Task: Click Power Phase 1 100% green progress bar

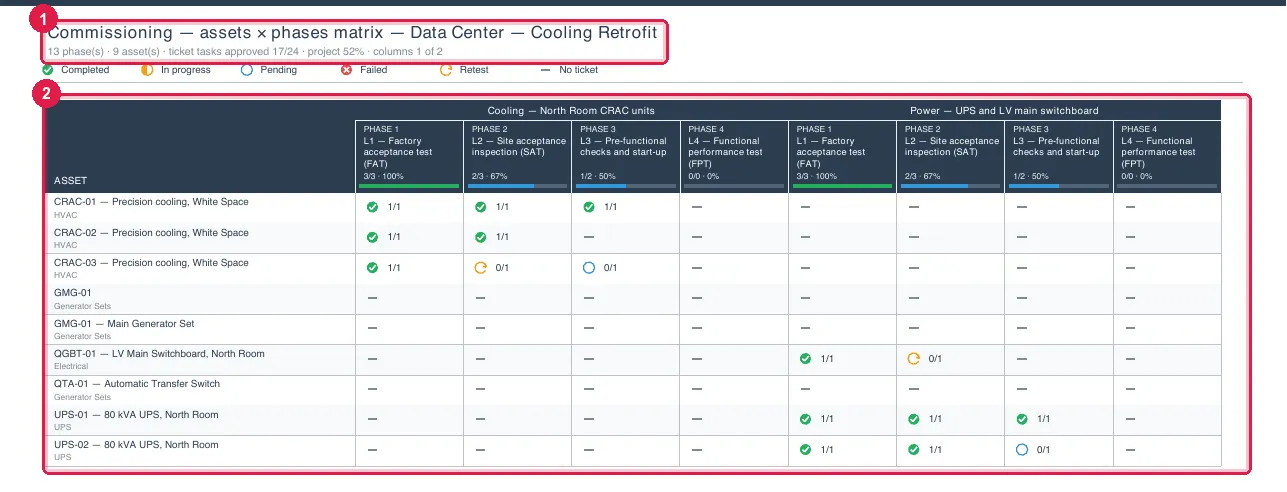Action: (x=842, y=186)
